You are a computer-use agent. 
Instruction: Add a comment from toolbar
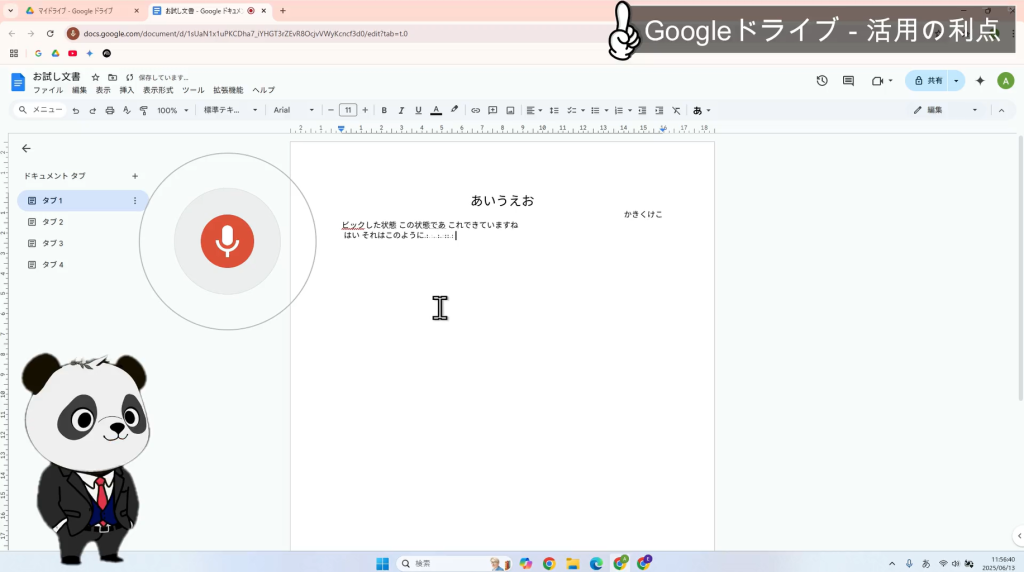click(493, 110)
